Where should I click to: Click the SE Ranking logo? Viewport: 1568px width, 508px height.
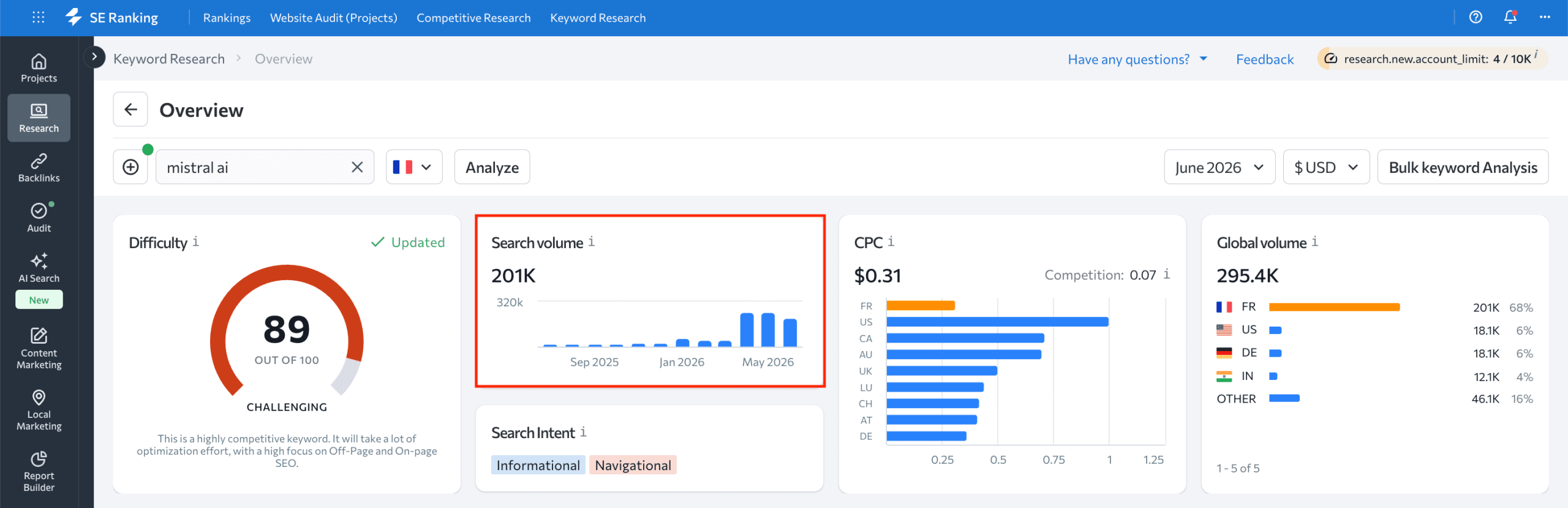click(112, 17)
